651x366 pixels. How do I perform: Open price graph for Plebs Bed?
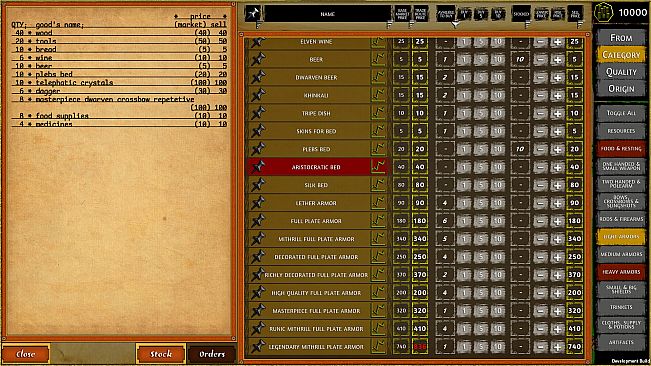(x=378, y=149)
